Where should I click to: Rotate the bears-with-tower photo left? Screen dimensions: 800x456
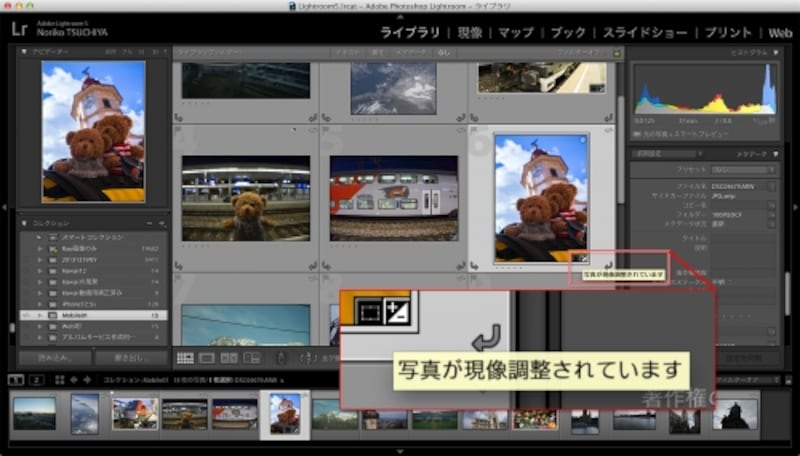[474, 266]
